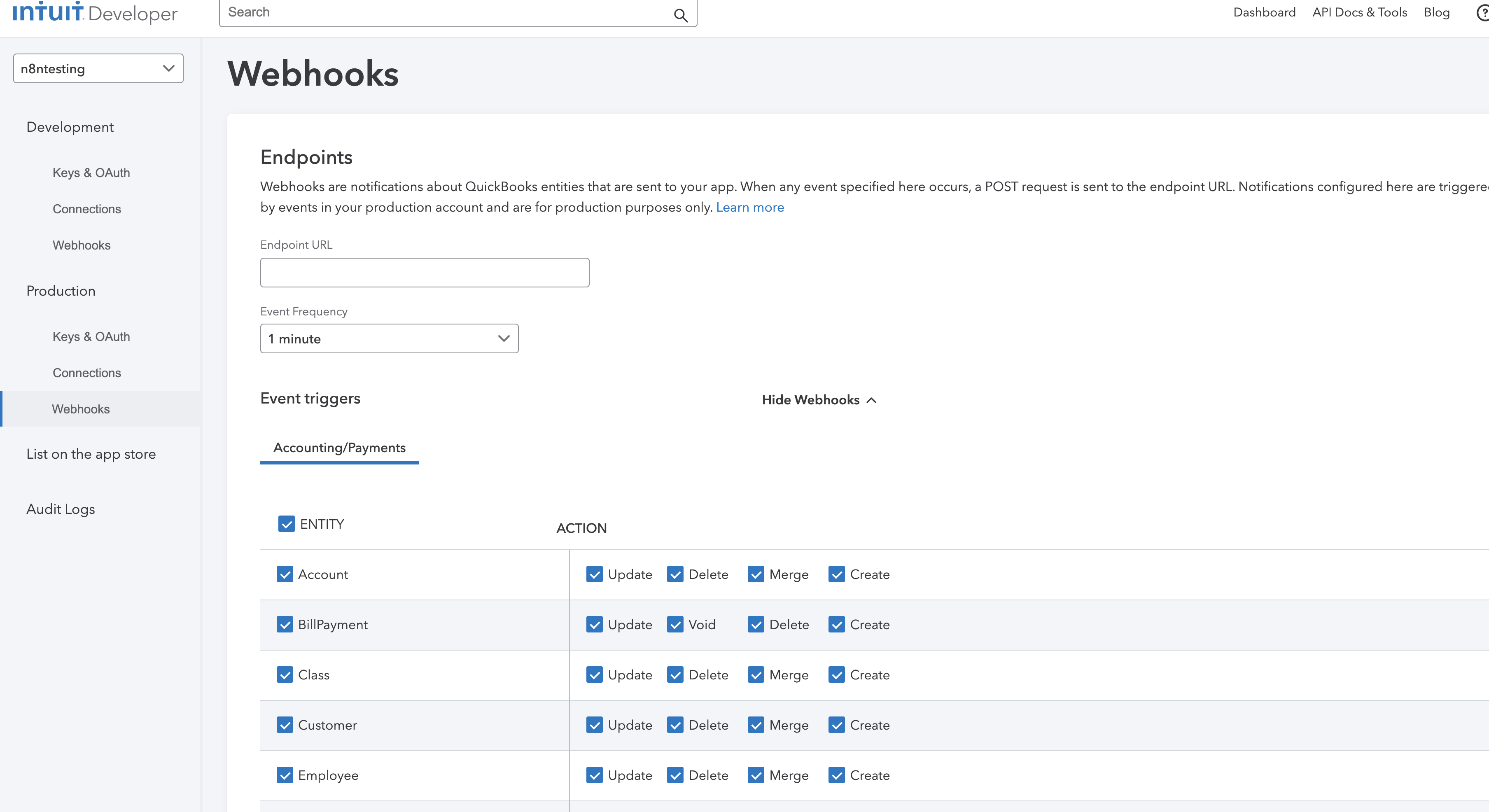The width and height of the screenshot is (1489, 812).
Task: Open the Event Frequency dropdown
Action: click(x=389, y=338)
